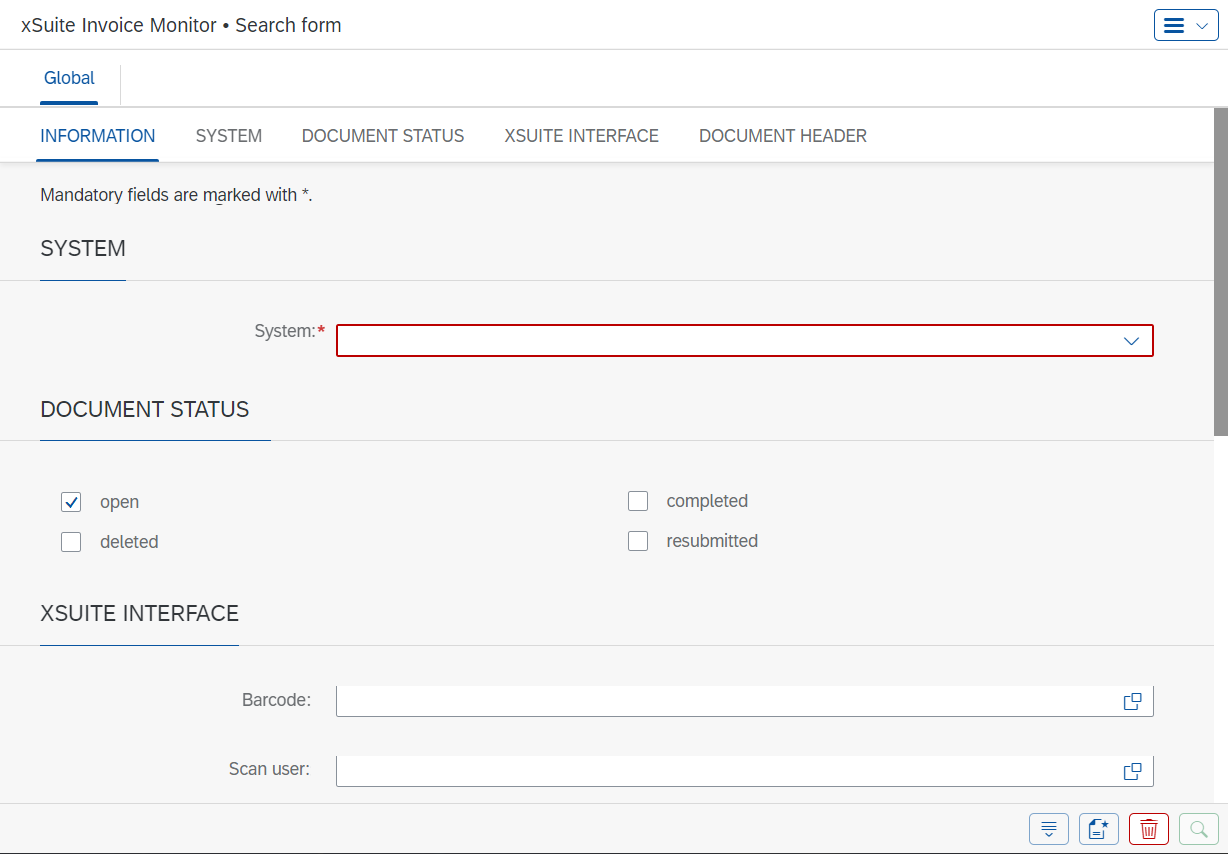Open the SYSTEM section via its tab
1228x854 pixels.
coord(228,135)
